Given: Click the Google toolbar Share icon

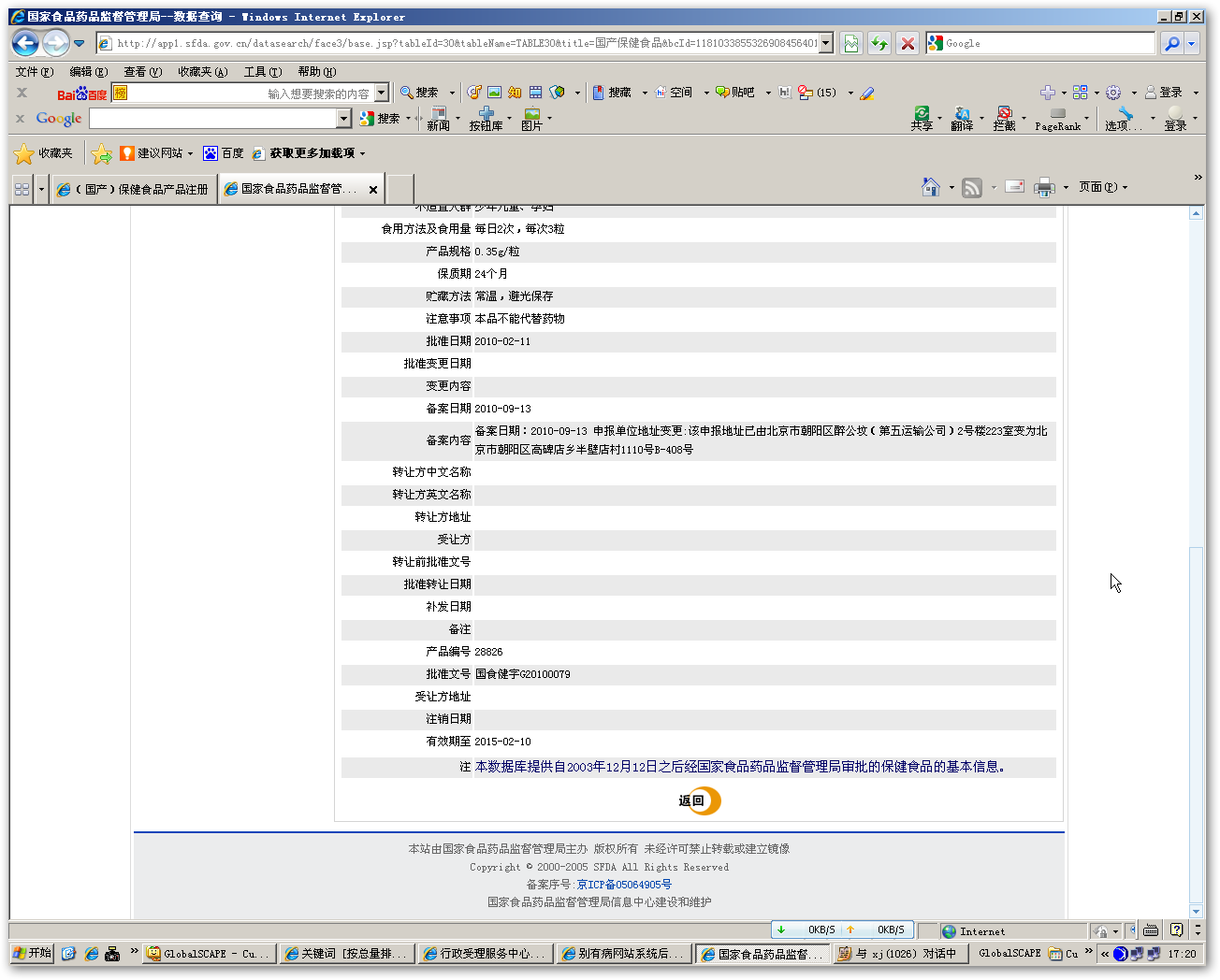Looking at the screenshot, I should click(x=922, y=118).
